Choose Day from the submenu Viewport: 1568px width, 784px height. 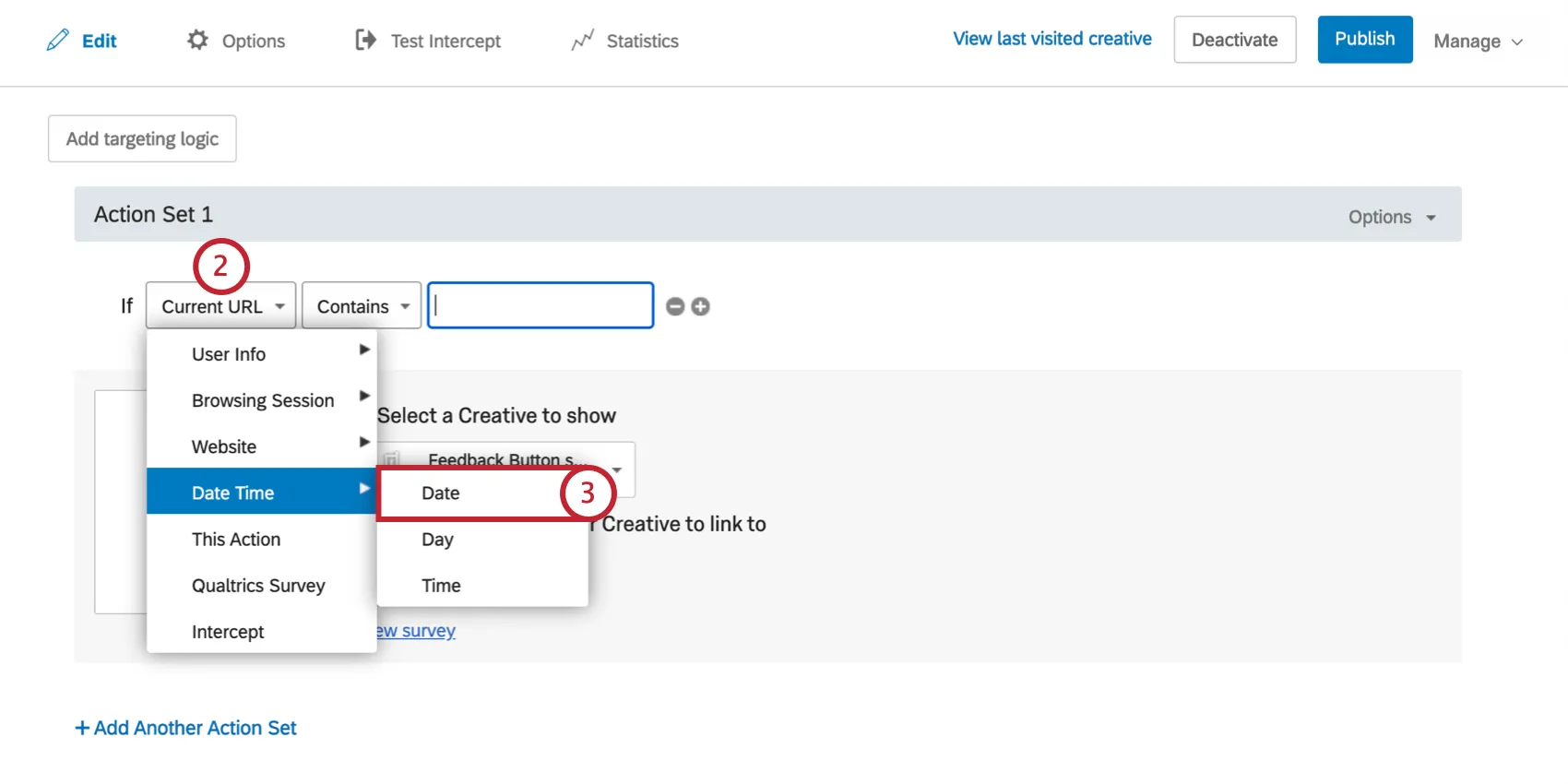437,540
